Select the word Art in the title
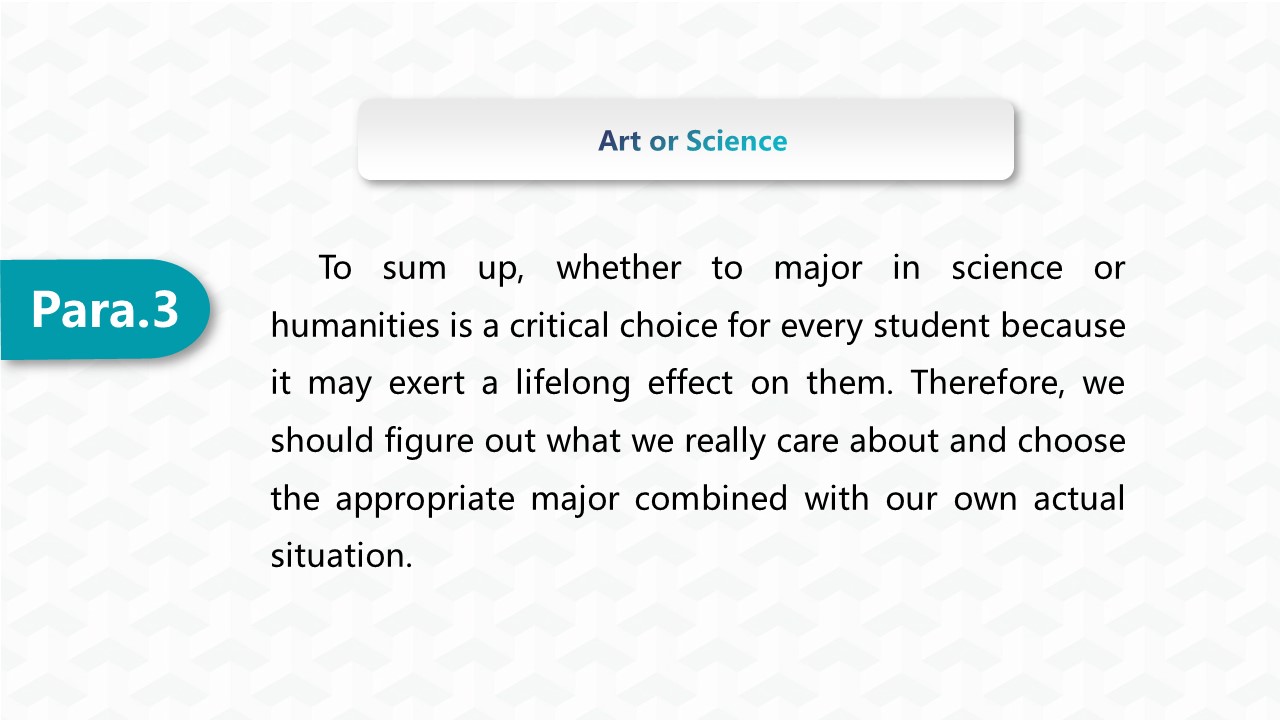The image size is (1280, 720). click(619, 141)
